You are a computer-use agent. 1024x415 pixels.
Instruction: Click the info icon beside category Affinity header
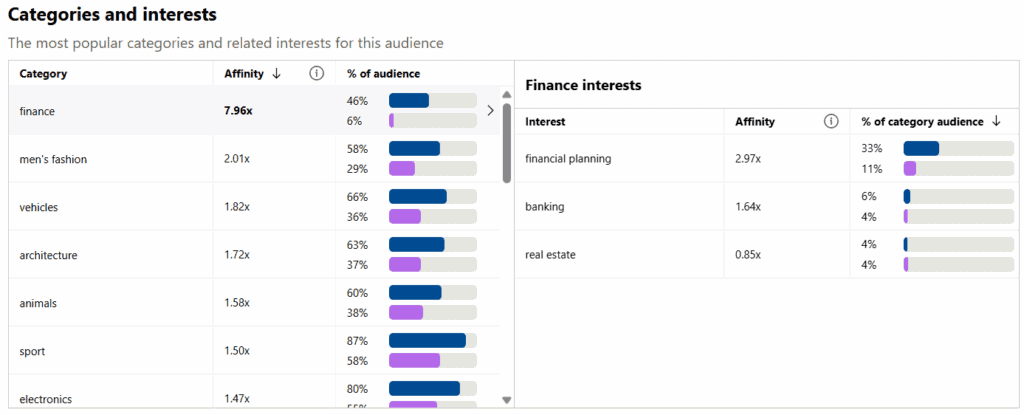316,74
